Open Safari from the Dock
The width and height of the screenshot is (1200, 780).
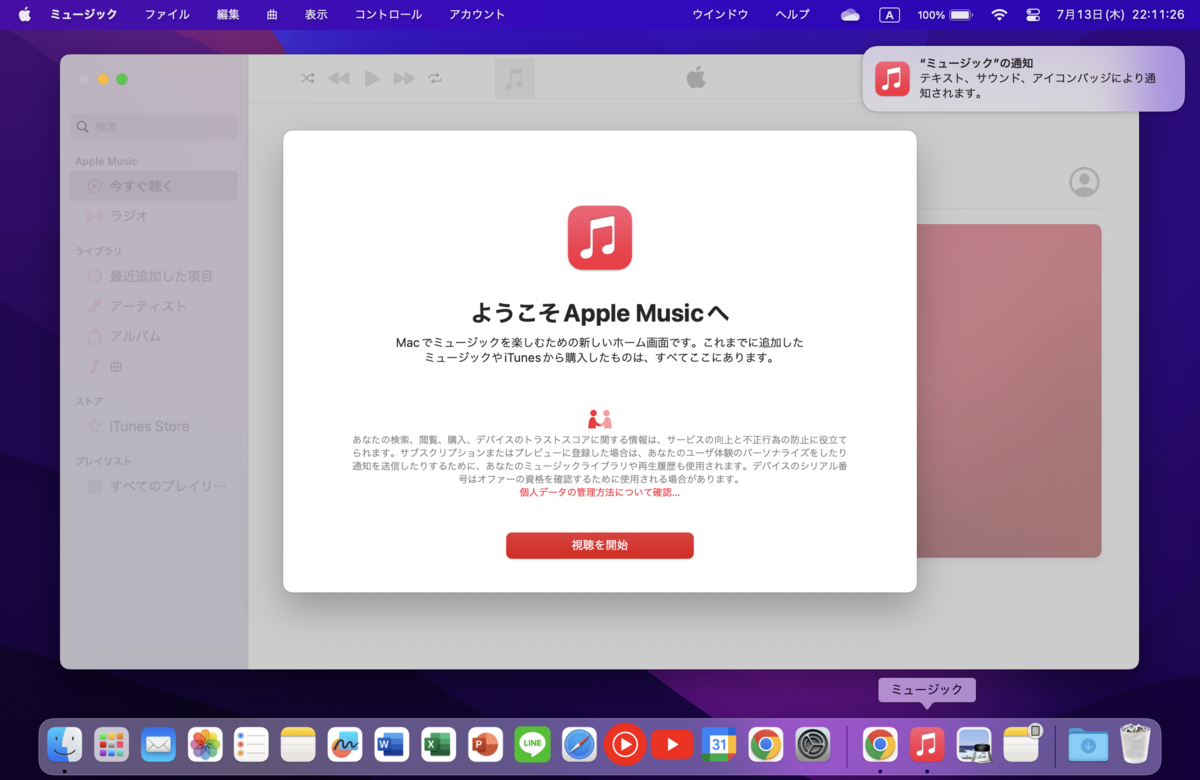579,744
